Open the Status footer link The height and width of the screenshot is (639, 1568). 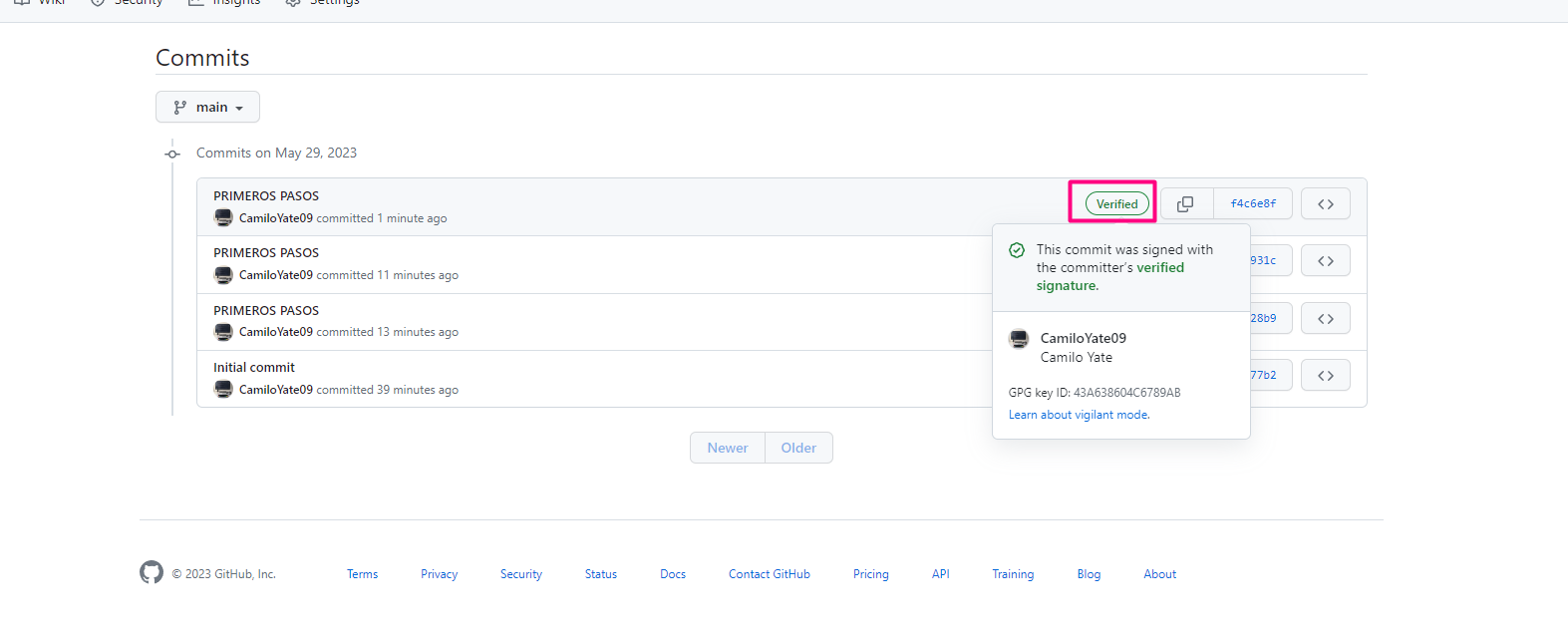pos(601,574)
